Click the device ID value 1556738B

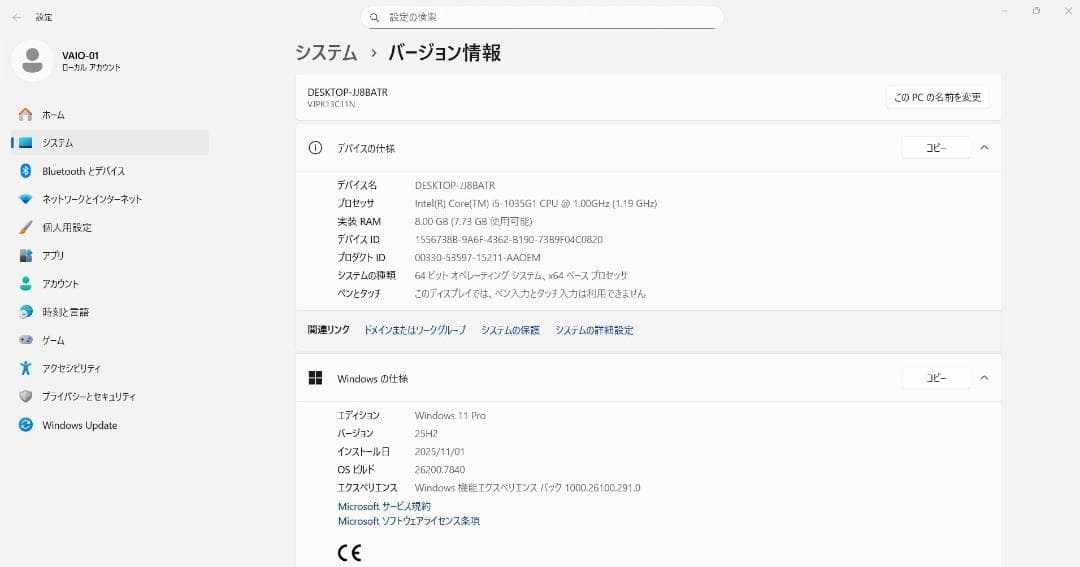click(x=508, y=240)
